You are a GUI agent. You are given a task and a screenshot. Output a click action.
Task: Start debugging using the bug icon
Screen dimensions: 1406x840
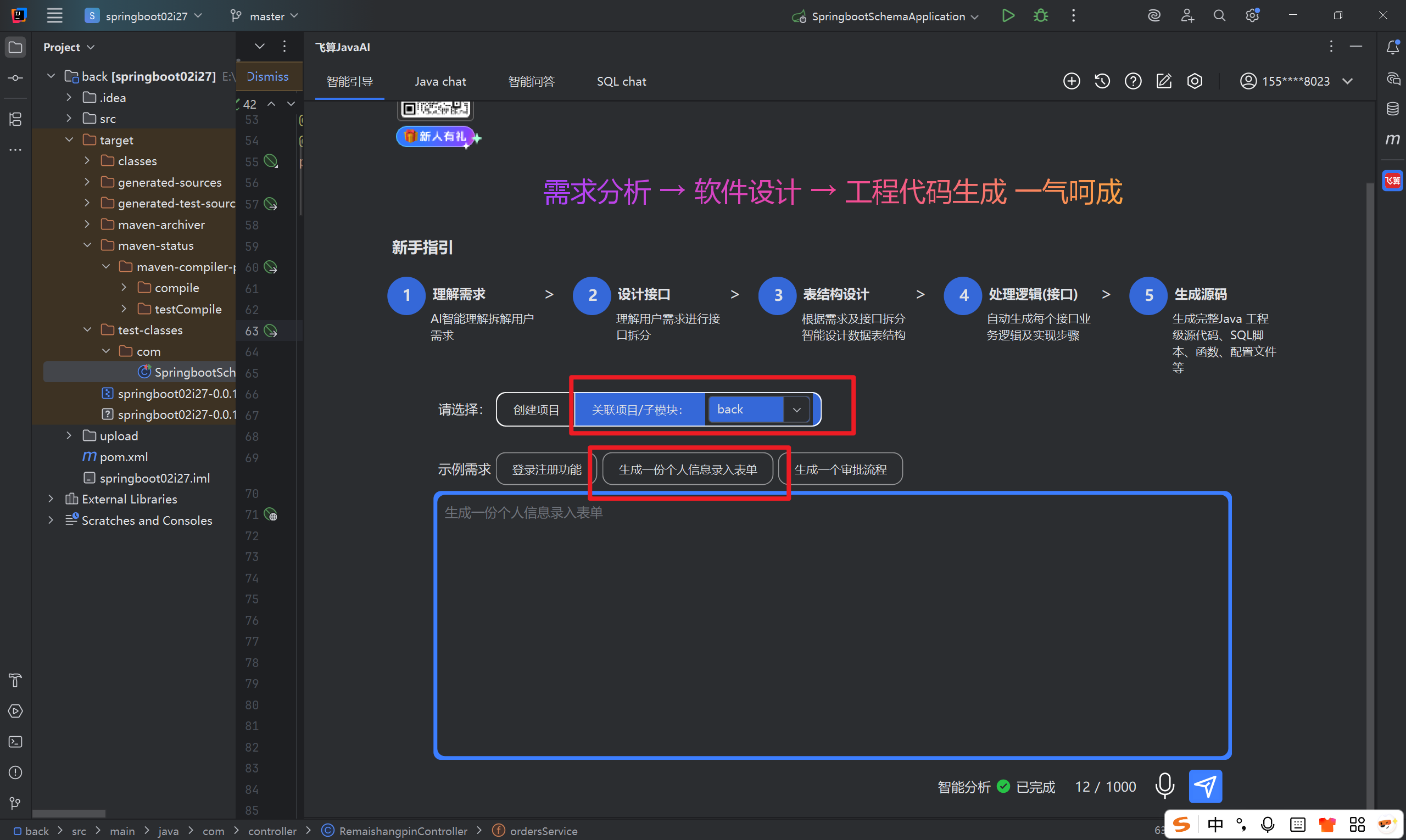pyautogui.click(x=1040, y=15)
